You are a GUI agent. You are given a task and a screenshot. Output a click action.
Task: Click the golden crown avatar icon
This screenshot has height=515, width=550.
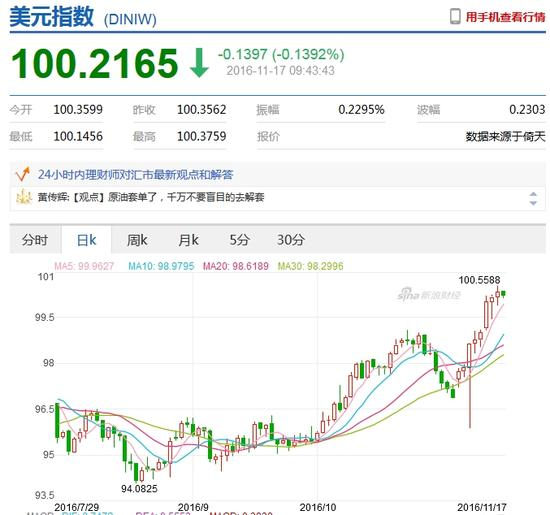pos(24,196)
